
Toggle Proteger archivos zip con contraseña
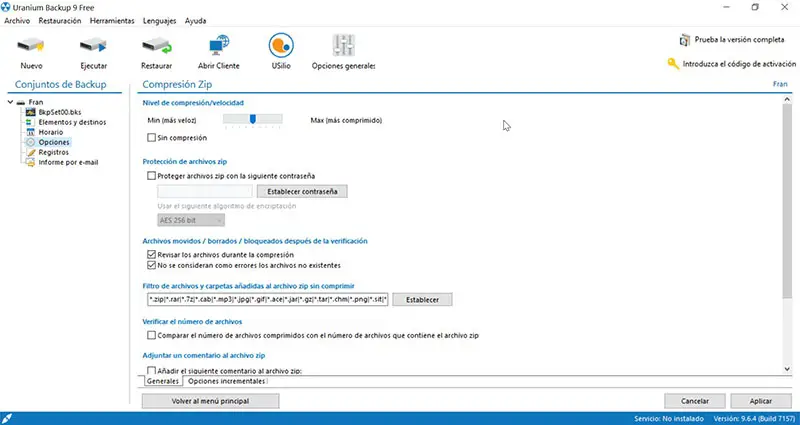pyautogui.click(x=151, y=176)
